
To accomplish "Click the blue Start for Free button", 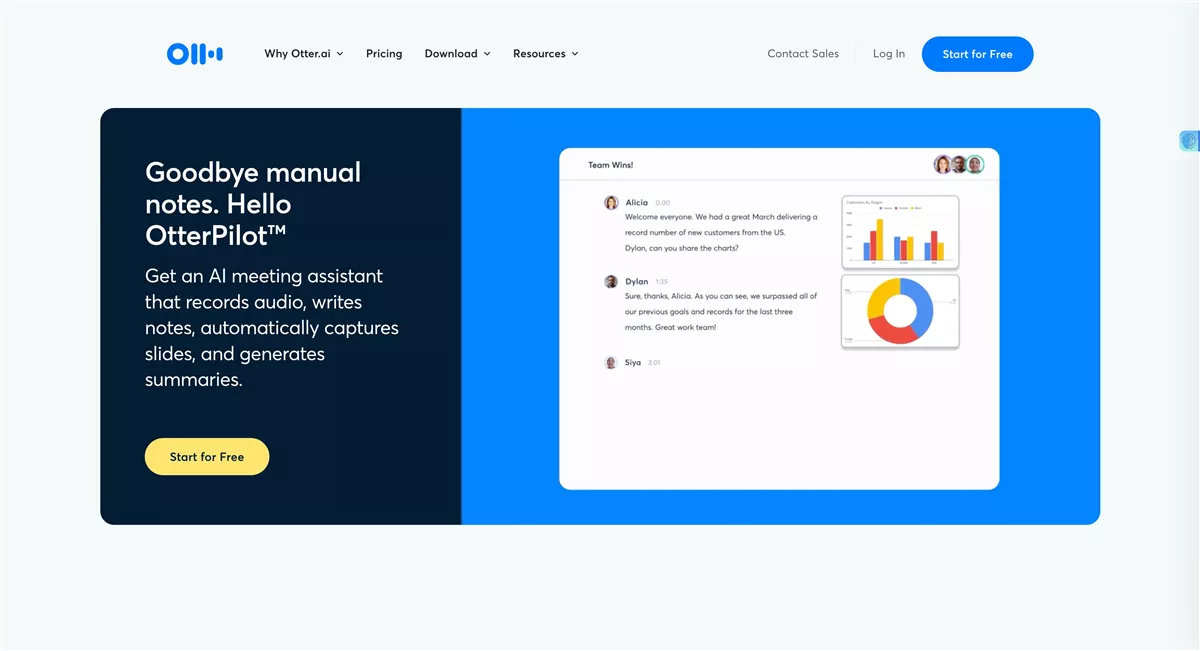I will pos(977,54).
